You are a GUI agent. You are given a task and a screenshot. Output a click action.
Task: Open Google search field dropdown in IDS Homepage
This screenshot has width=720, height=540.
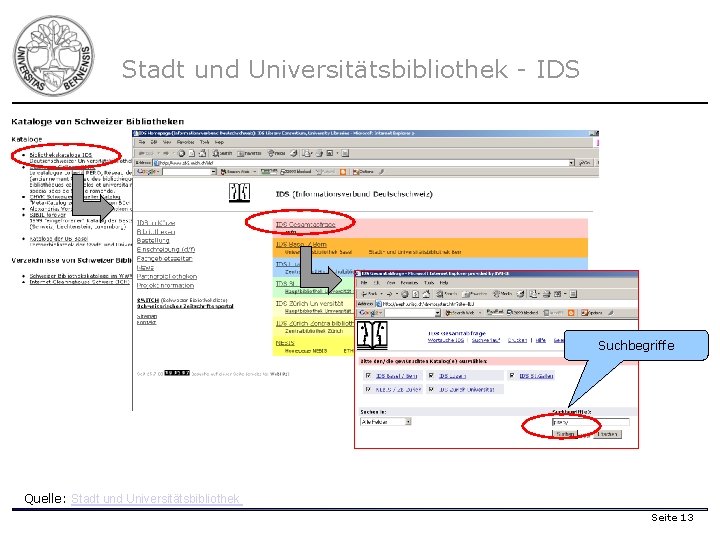[214, 171]
